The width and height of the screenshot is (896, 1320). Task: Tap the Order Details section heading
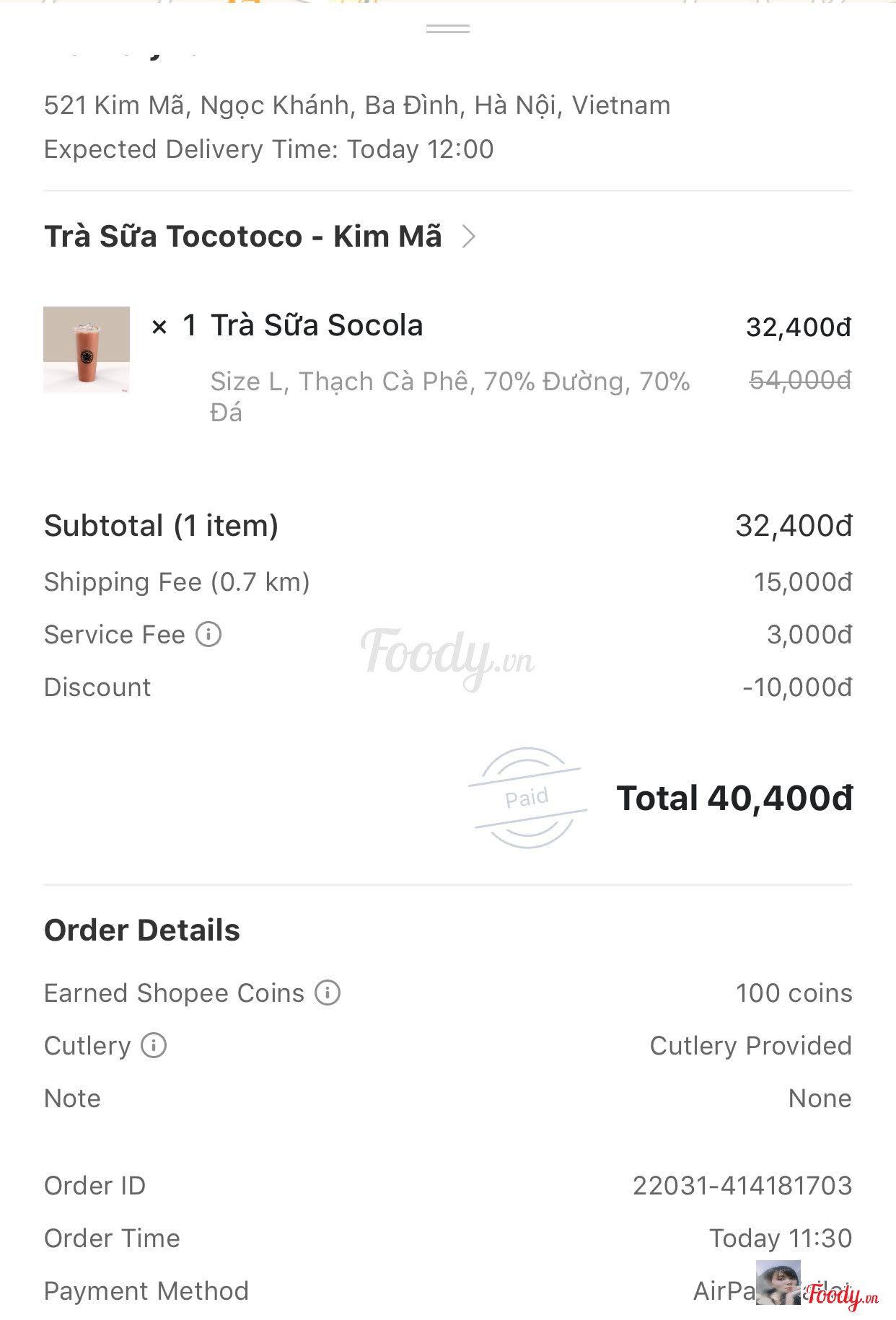(x=142, y=930)
